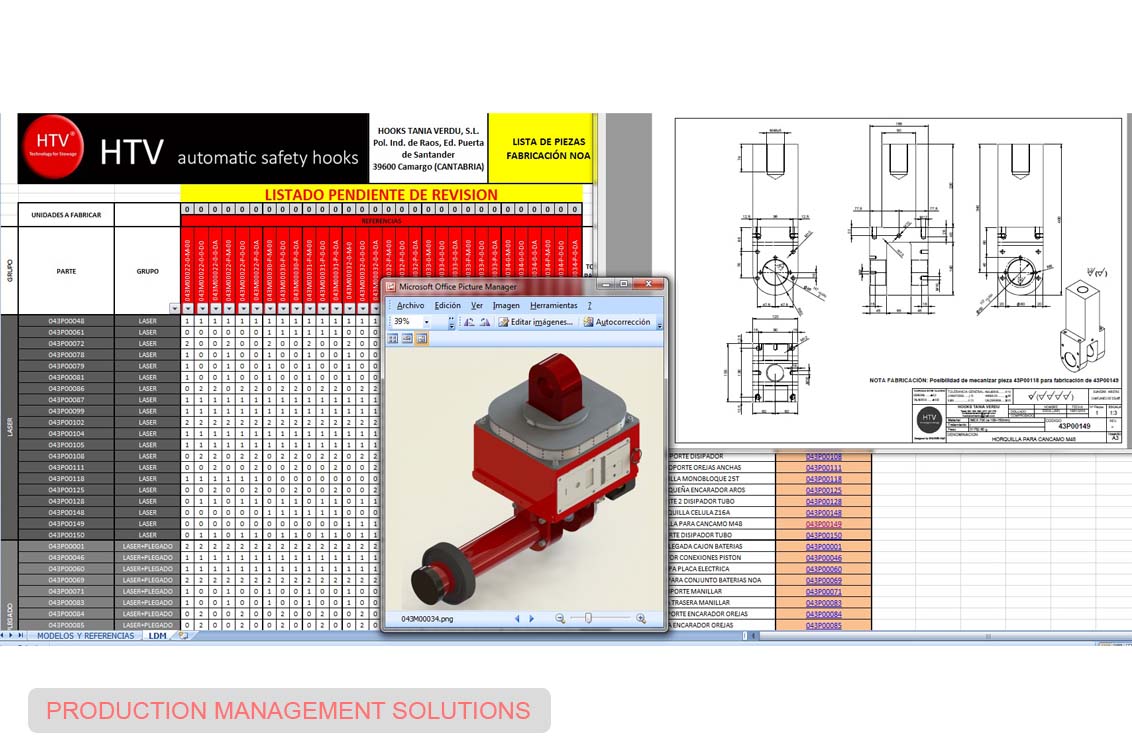
Task: Expand the GRUPO column filter dropdown
Action: 174,308
